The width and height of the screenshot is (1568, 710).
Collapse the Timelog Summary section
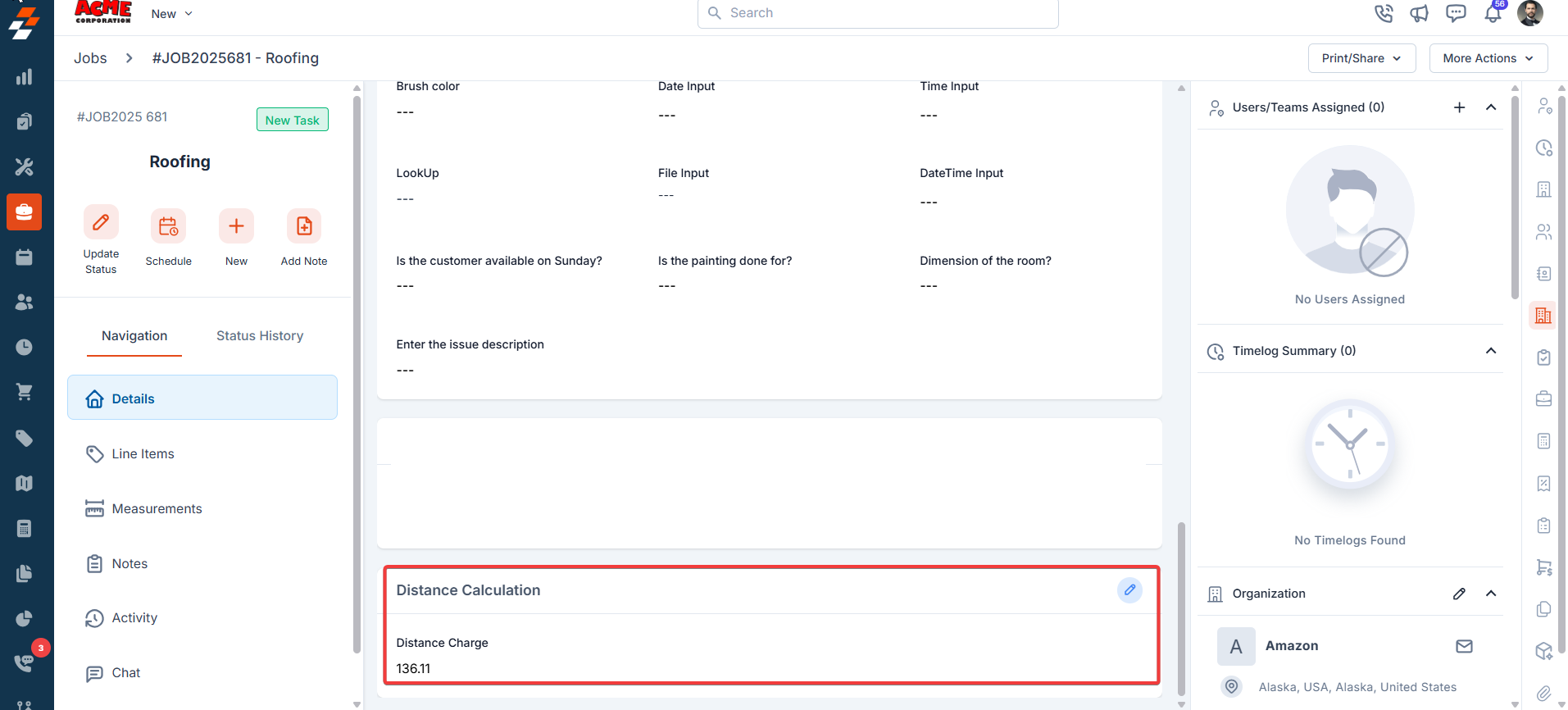(1491, 351)
